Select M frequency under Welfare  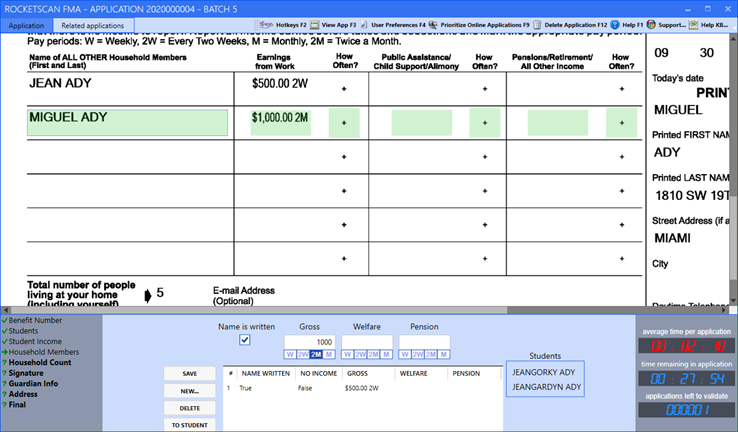coord(386,354)
